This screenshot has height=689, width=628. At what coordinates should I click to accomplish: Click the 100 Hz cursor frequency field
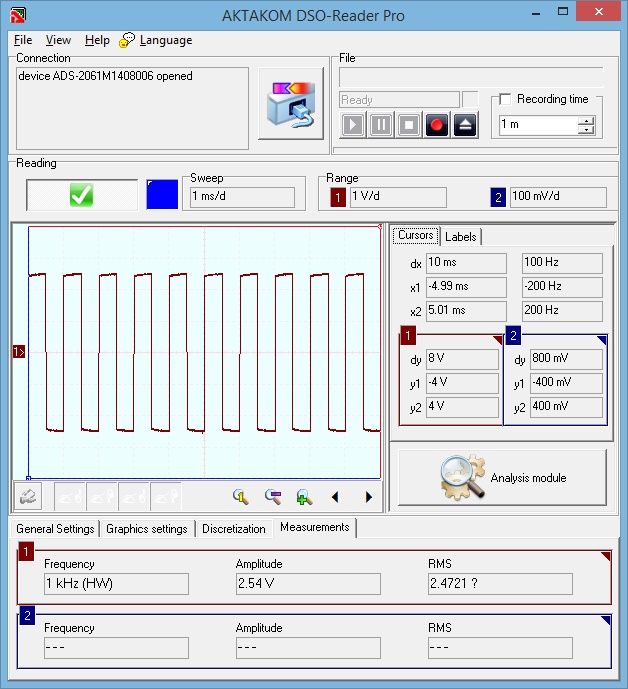pos(562,263)
